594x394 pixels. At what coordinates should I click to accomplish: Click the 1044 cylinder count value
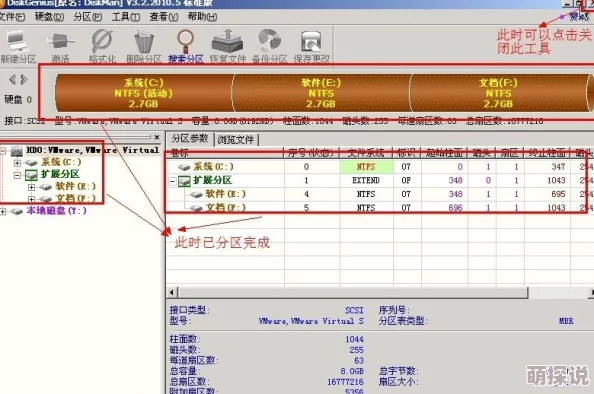tap(354, 339)
